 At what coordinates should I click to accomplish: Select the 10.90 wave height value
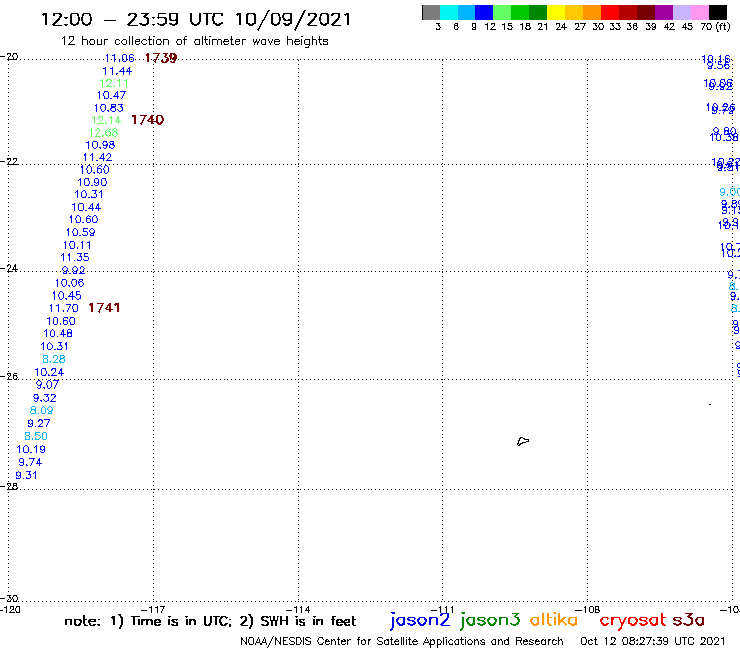92,182
